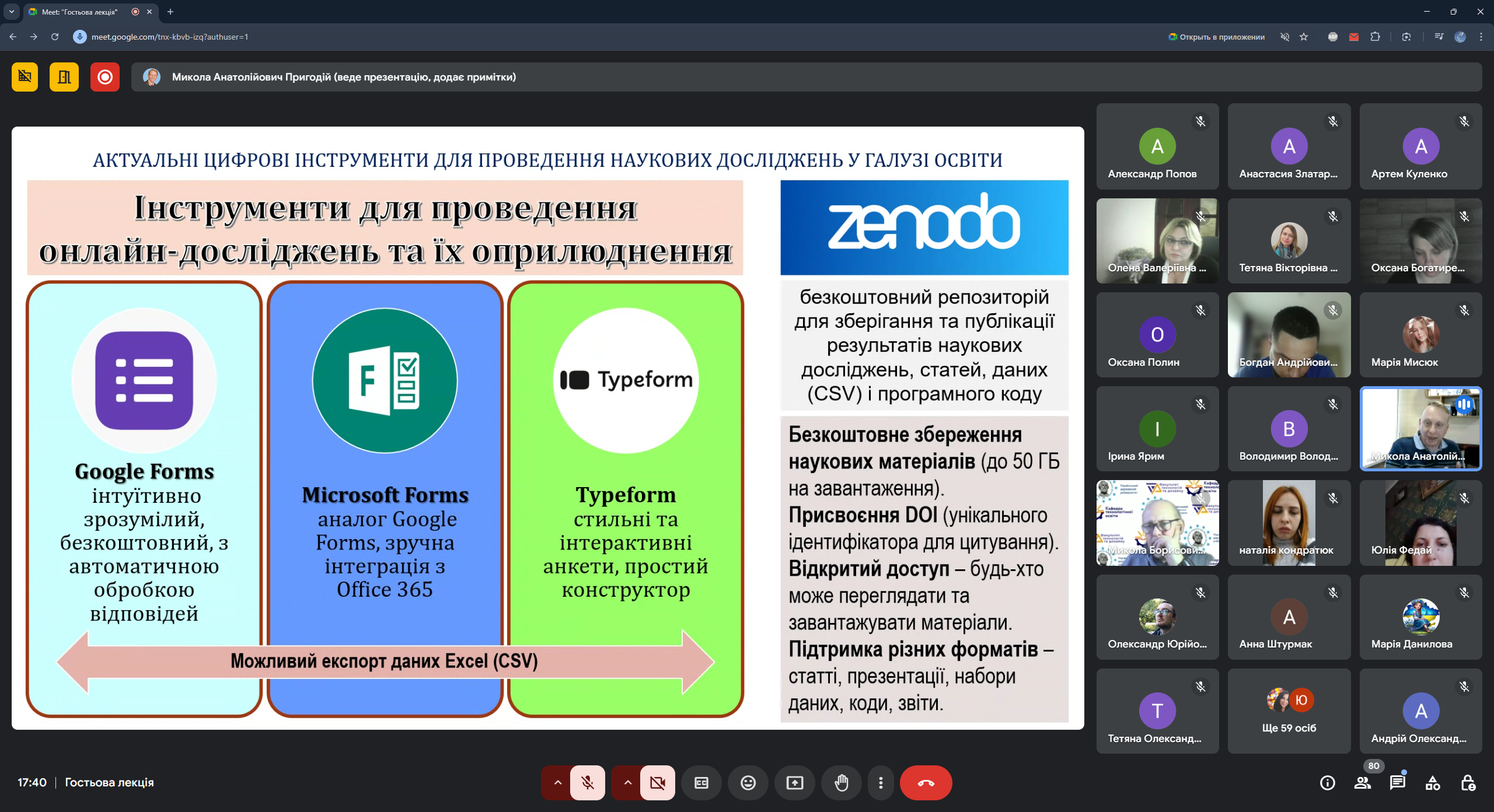The width and height of the screenshot is (1494, 812).
Task: Select the Александр Попов participant tile
Action: pyautogui.click(x=1157, y=146)
